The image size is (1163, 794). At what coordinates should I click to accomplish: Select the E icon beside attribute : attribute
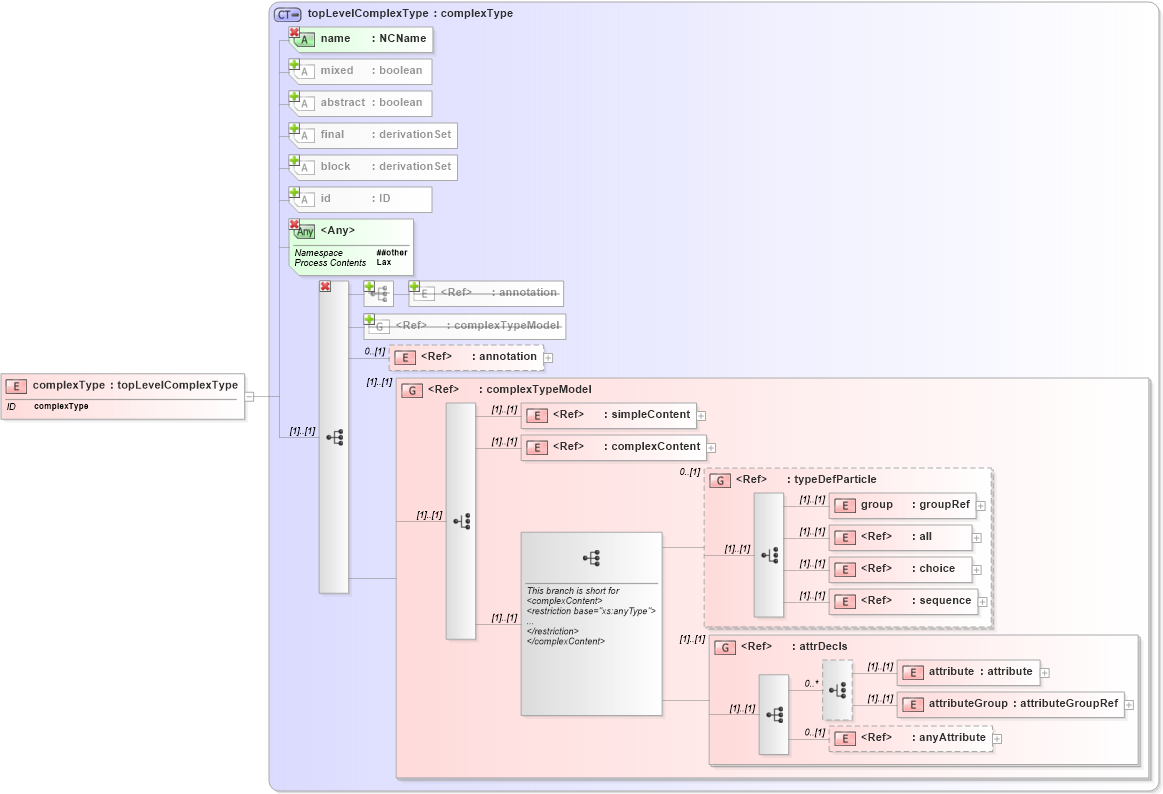(x=911, y=672)
